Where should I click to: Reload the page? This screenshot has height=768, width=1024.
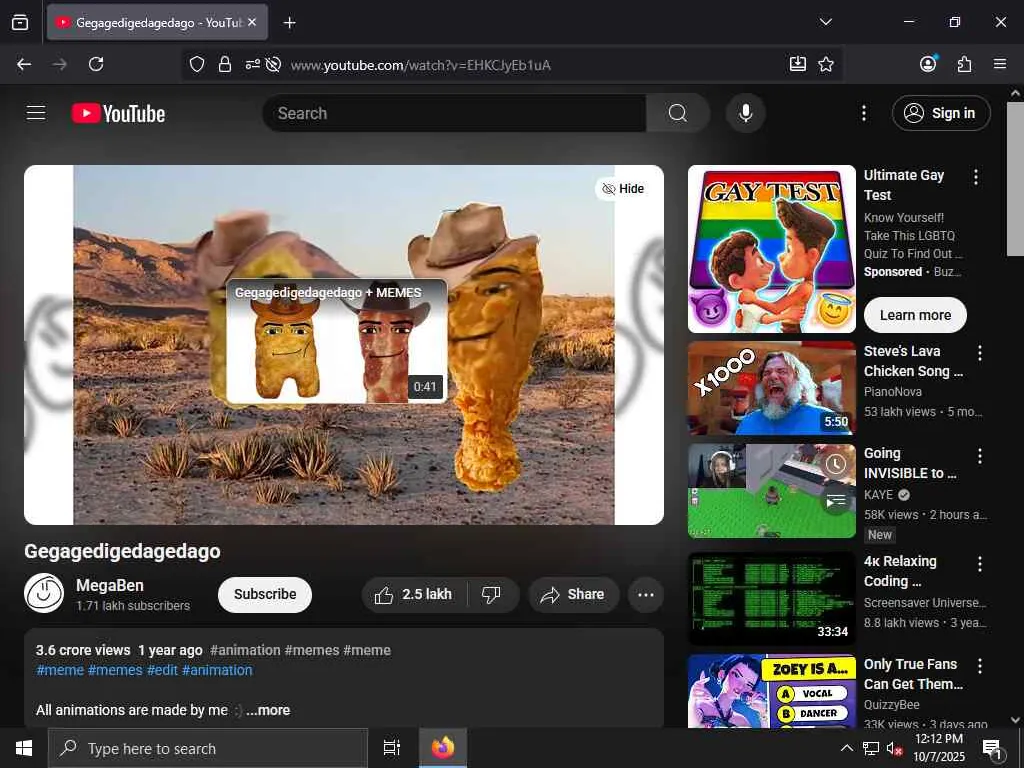(x=96, y=64)
